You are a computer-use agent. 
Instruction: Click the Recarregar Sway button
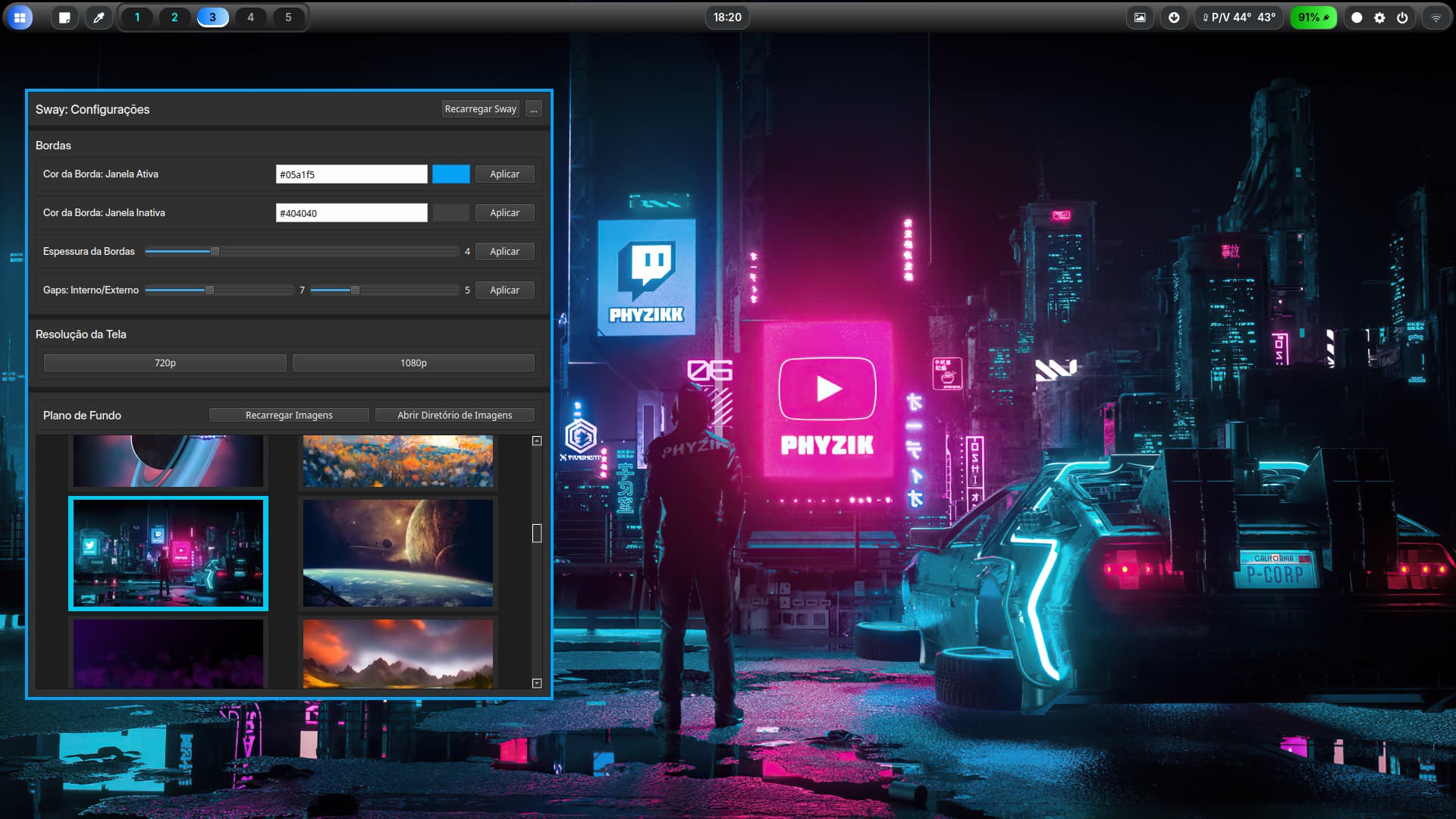pos(481,109)
